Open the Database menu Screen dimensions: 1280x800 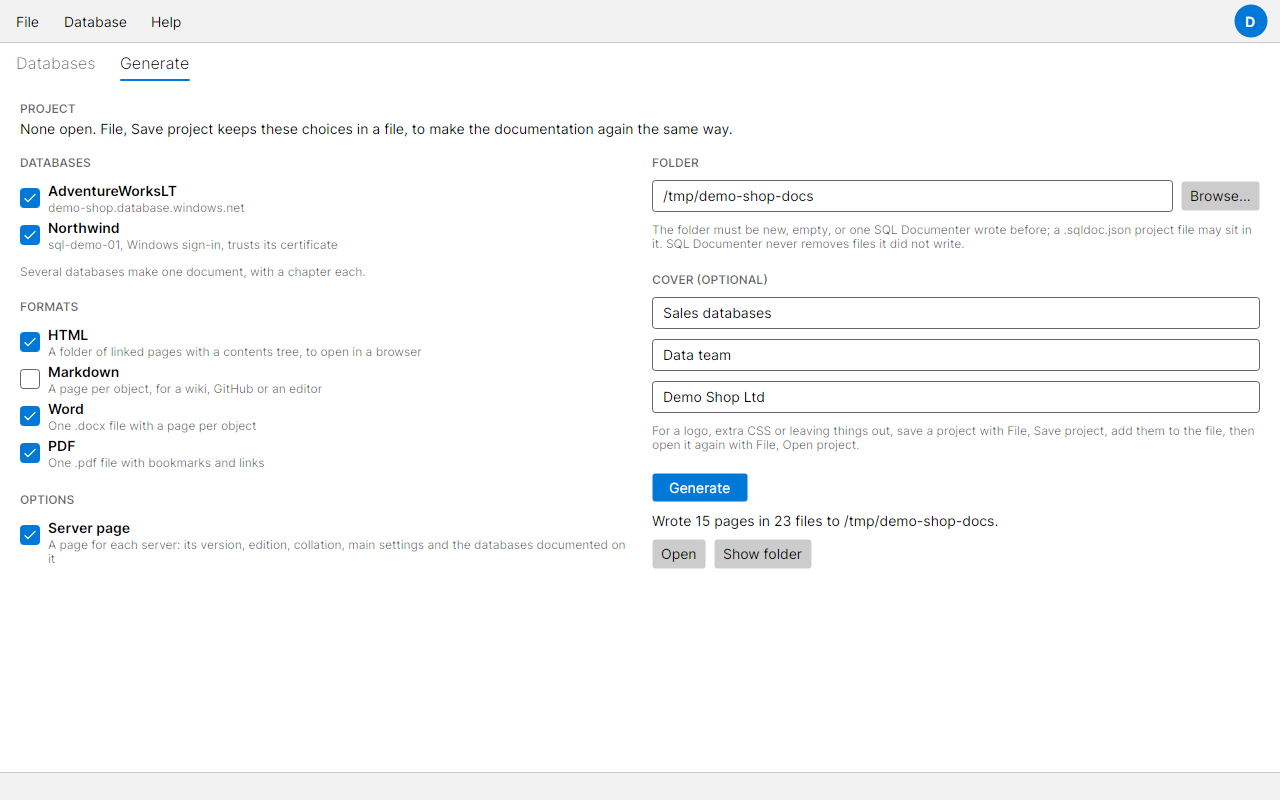tap(95, 22)
